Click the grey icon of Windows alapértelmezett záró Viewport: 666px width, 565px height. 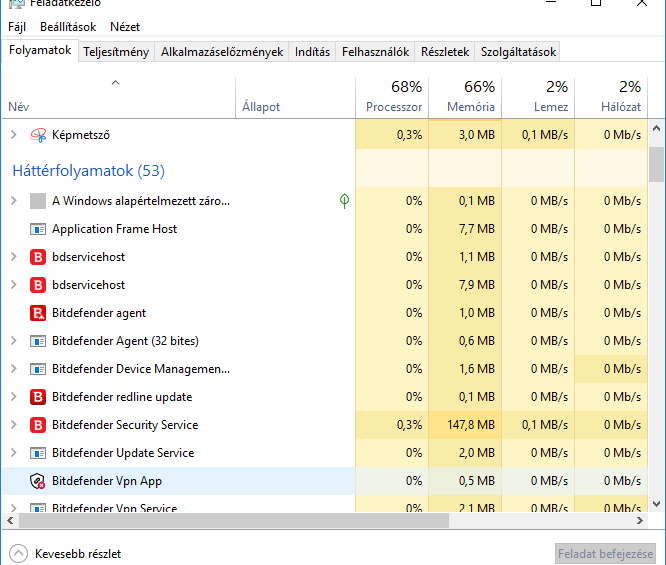pyautogui.click(x=38, y=201)
